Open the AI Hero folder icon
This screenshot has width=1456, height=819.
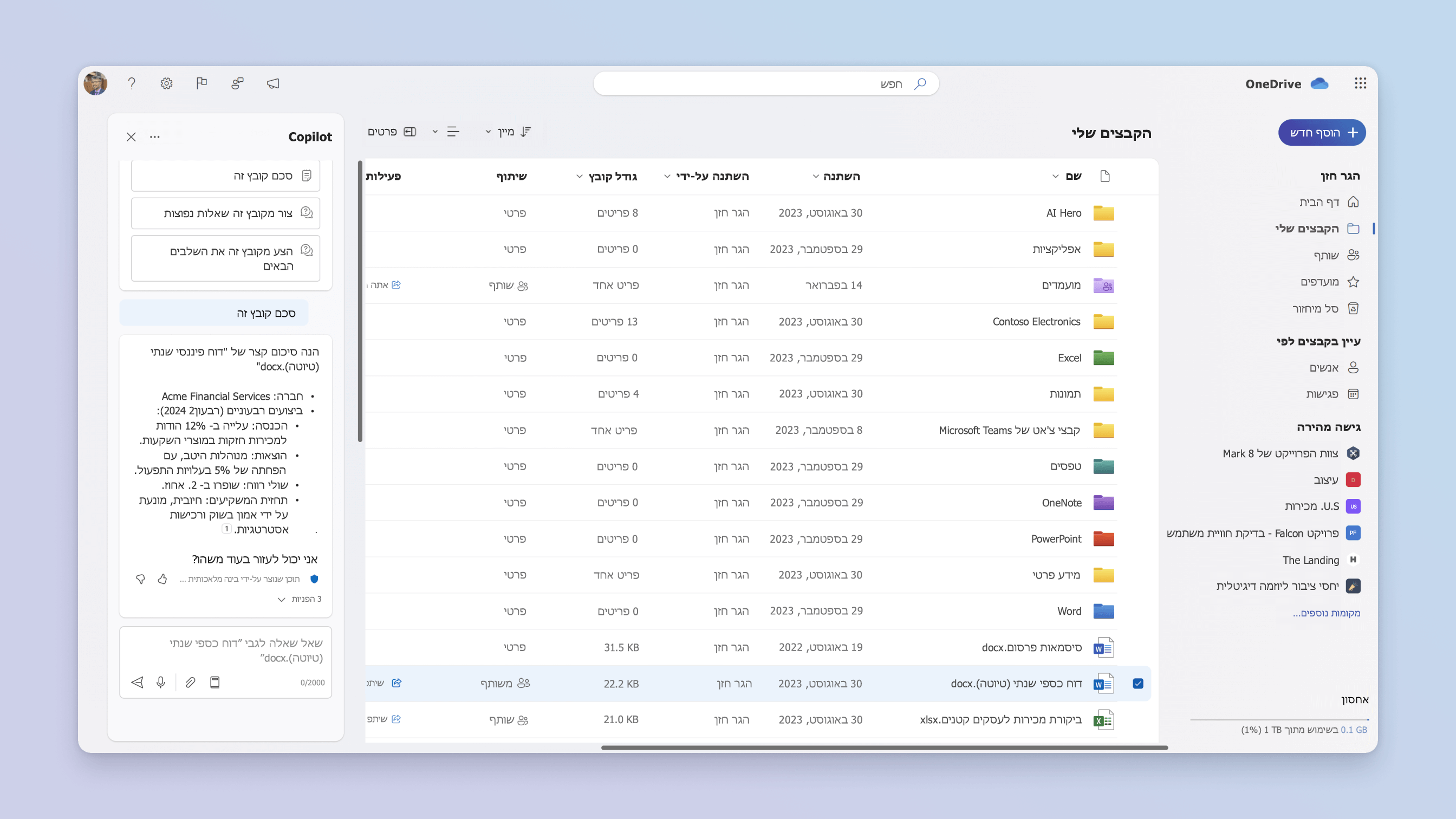1104,213
